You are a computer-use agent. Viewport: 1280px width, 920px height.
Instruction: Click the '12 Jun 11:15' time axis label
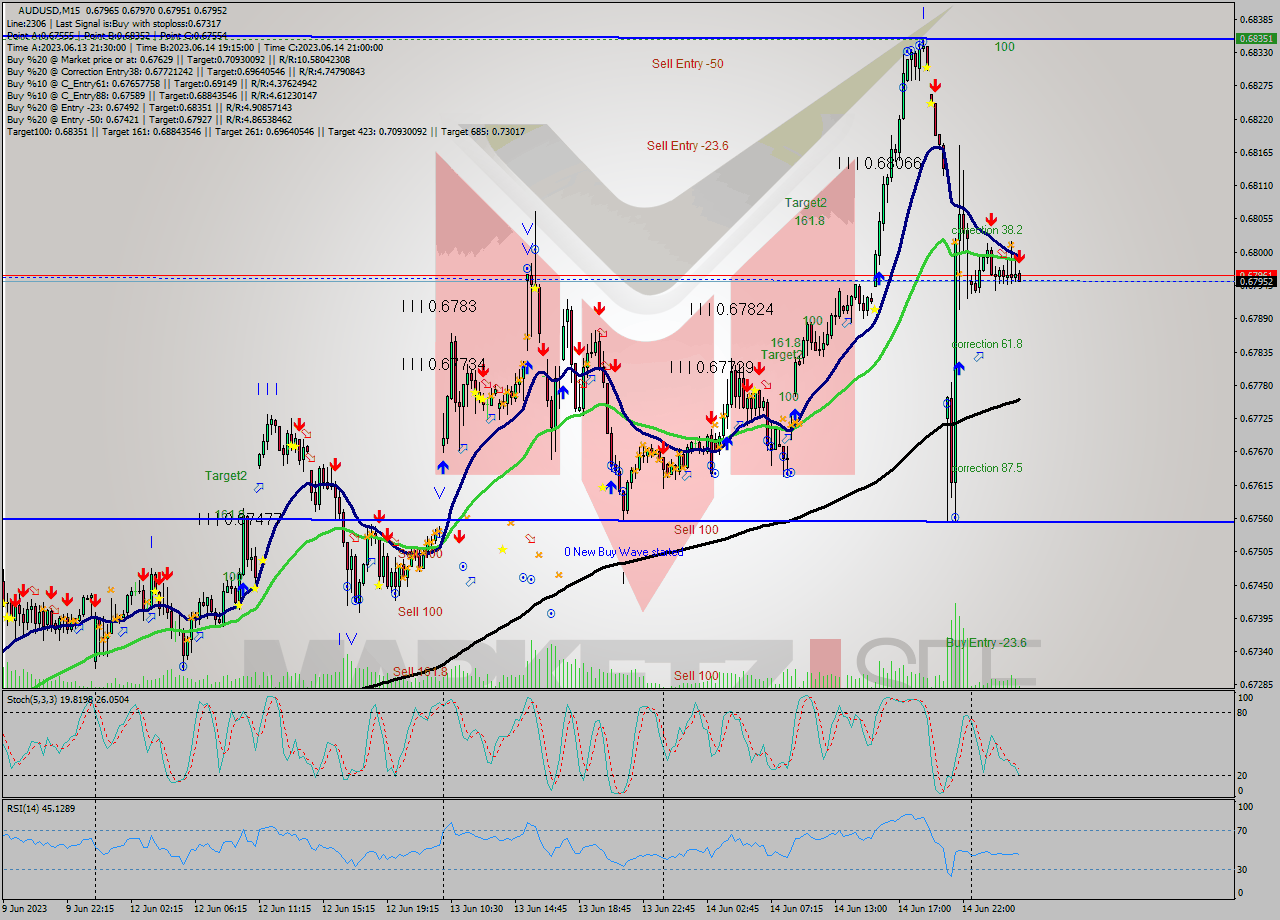coord(285,909)
